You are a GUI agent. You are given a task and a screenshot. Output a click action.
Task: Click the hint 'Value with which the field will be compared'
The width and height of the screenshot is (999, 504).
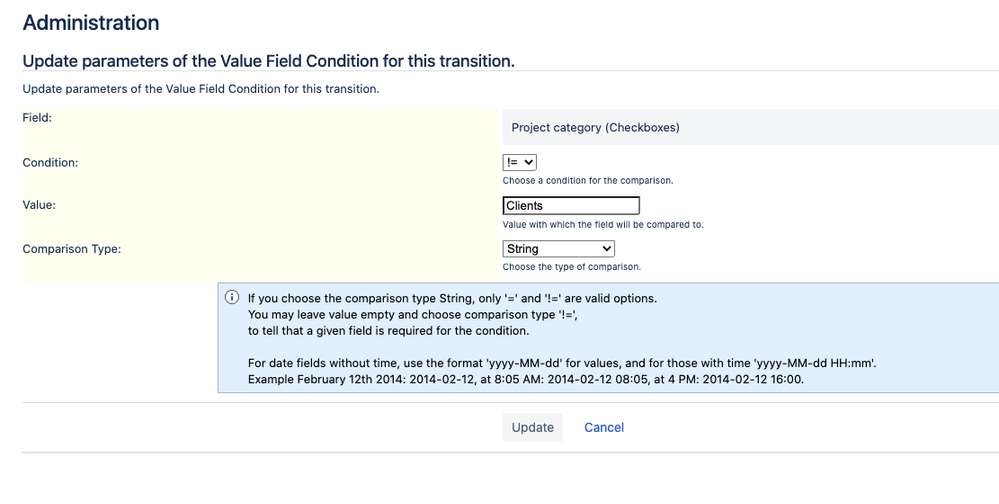pyautogui.click(x=603, y=224)
